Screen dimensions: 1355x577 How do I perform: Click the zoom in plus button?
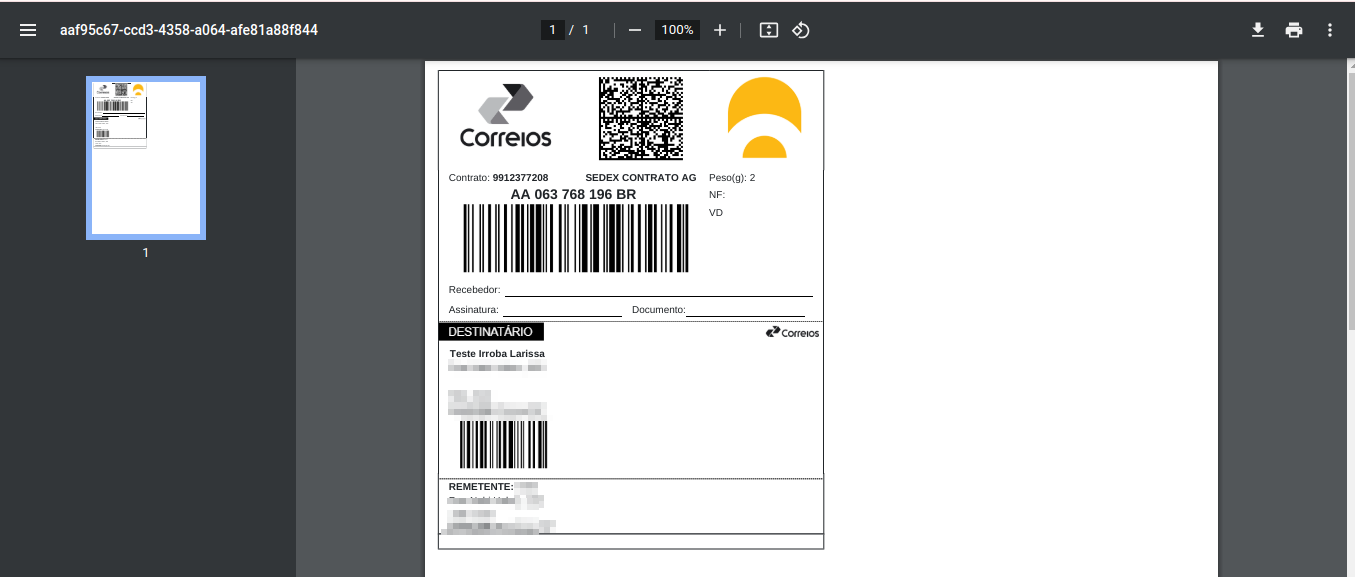[720, 30]
